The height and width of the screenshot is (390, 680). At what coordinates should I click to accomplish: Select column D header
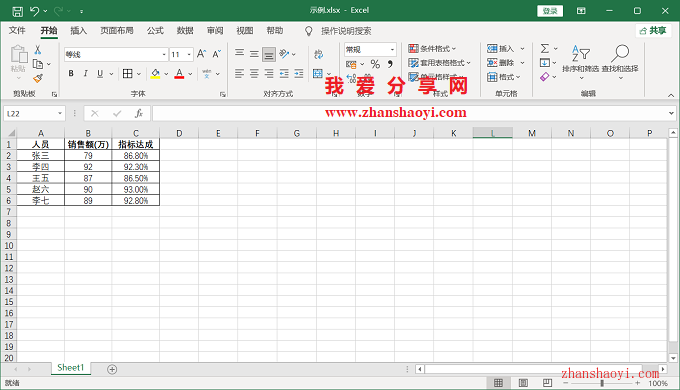[179, 133]
